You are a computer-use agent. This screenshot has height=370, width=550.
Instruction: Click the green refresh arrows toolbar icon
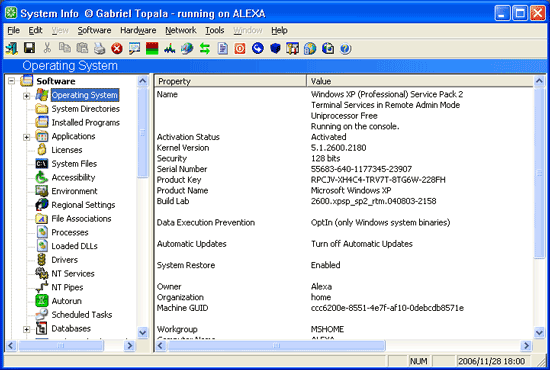click(205, 48)
